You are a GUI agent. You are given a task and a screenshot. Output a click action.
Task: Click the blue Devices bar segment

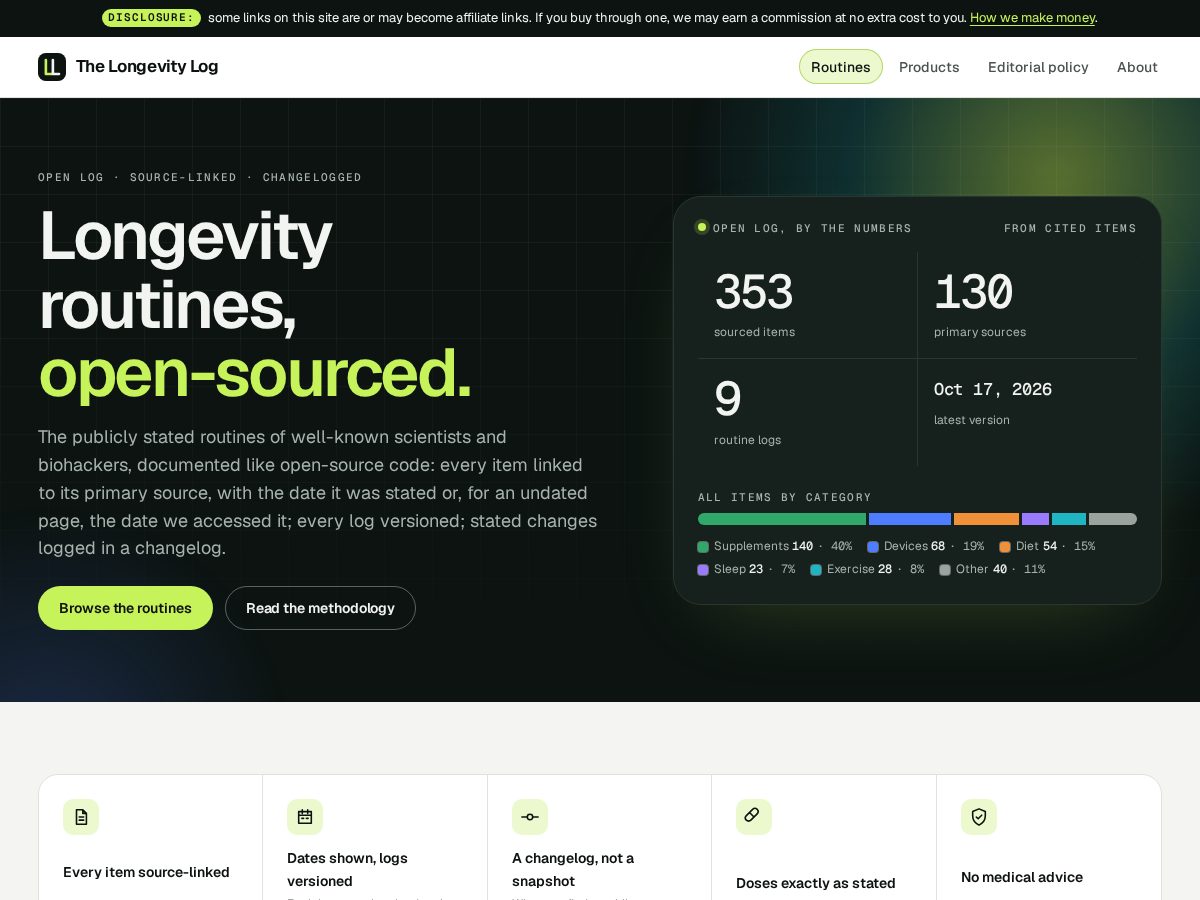click(910, 519)
